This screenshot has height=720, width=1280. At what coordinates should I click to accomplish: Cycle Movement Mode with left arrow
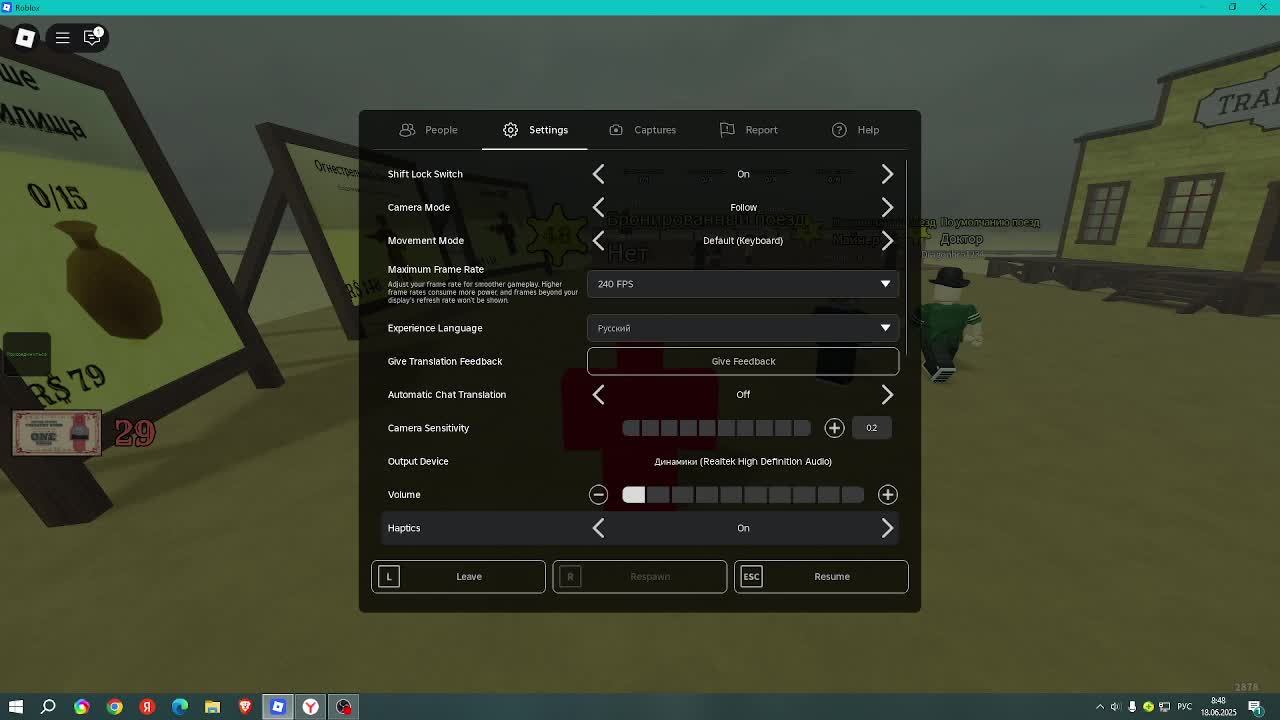pyautogui.click(x=598, y=241)
